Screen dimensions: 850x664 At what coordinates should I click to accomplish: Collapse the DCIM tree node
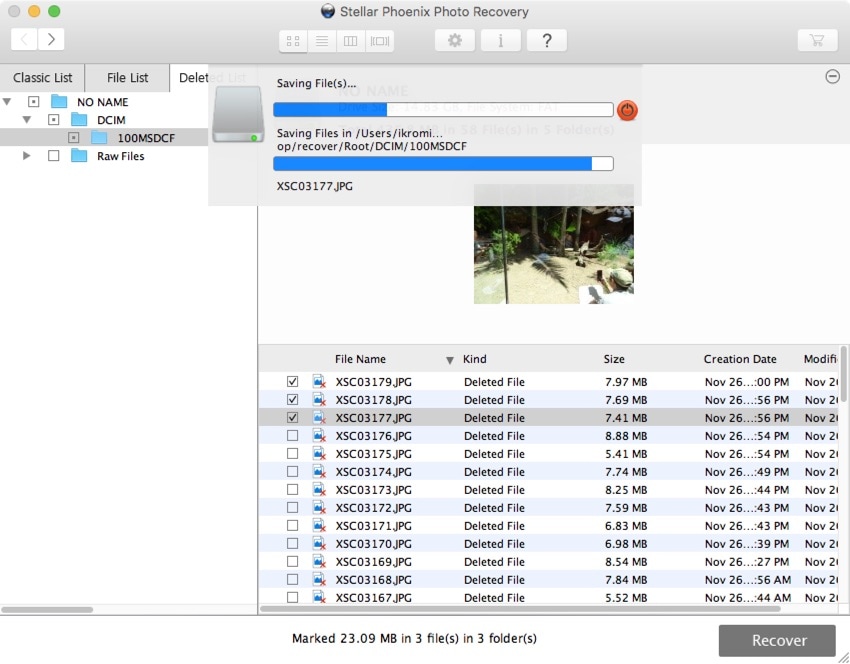(27, 119)
